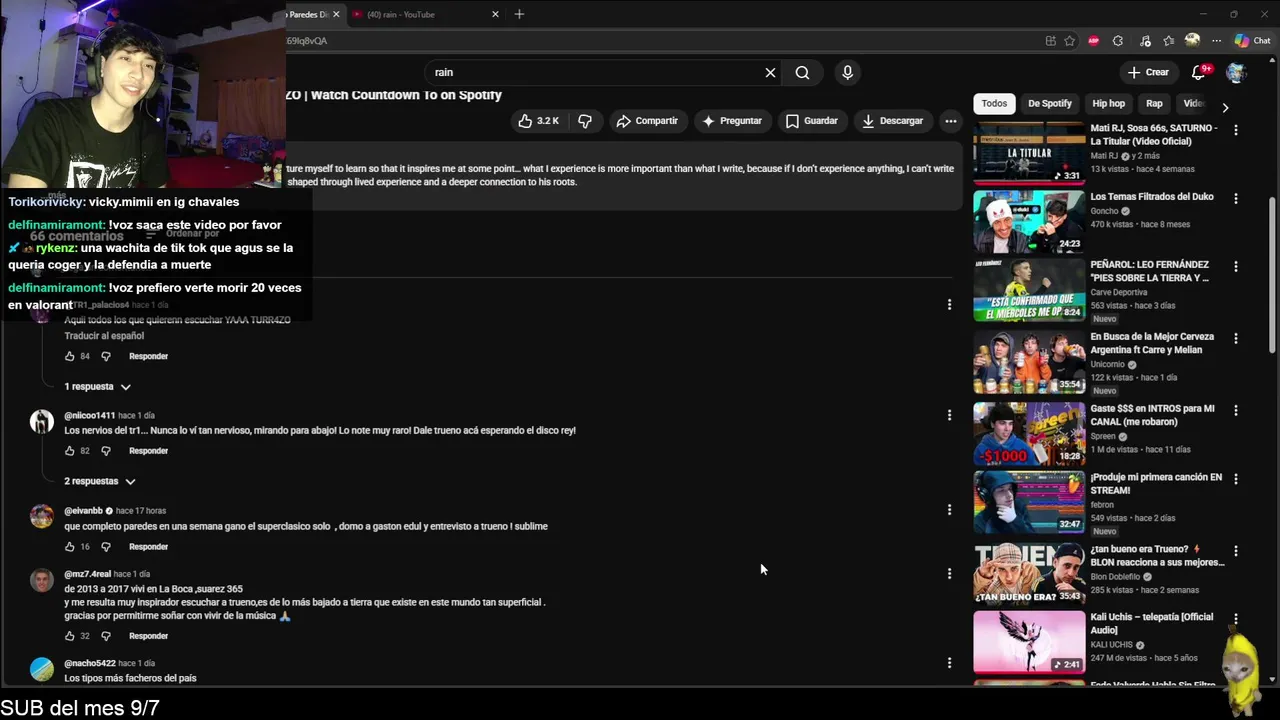The width and height of the screenshot is (1280, 720).
Task: Like the YAAA TURR4ZO comment with 84 likes
Action: coord(70,356)
